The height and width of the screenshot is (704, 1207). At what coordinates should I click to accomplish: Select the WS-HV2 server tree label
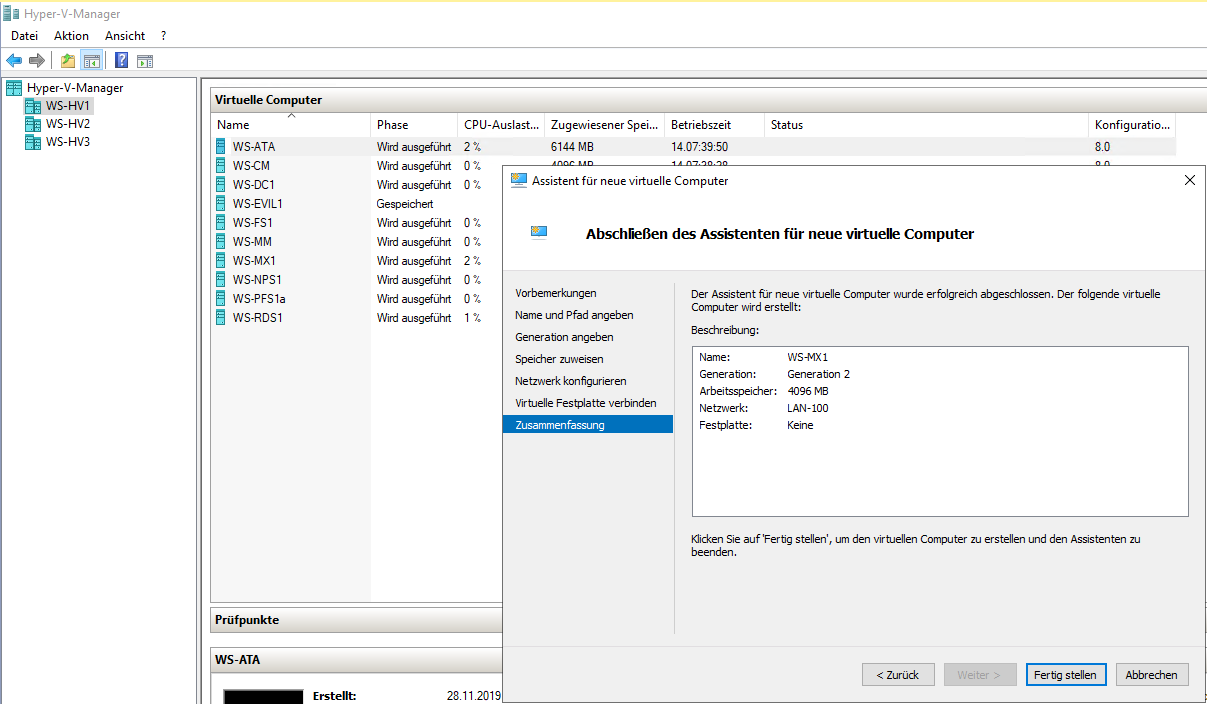[x=68, y=124]
